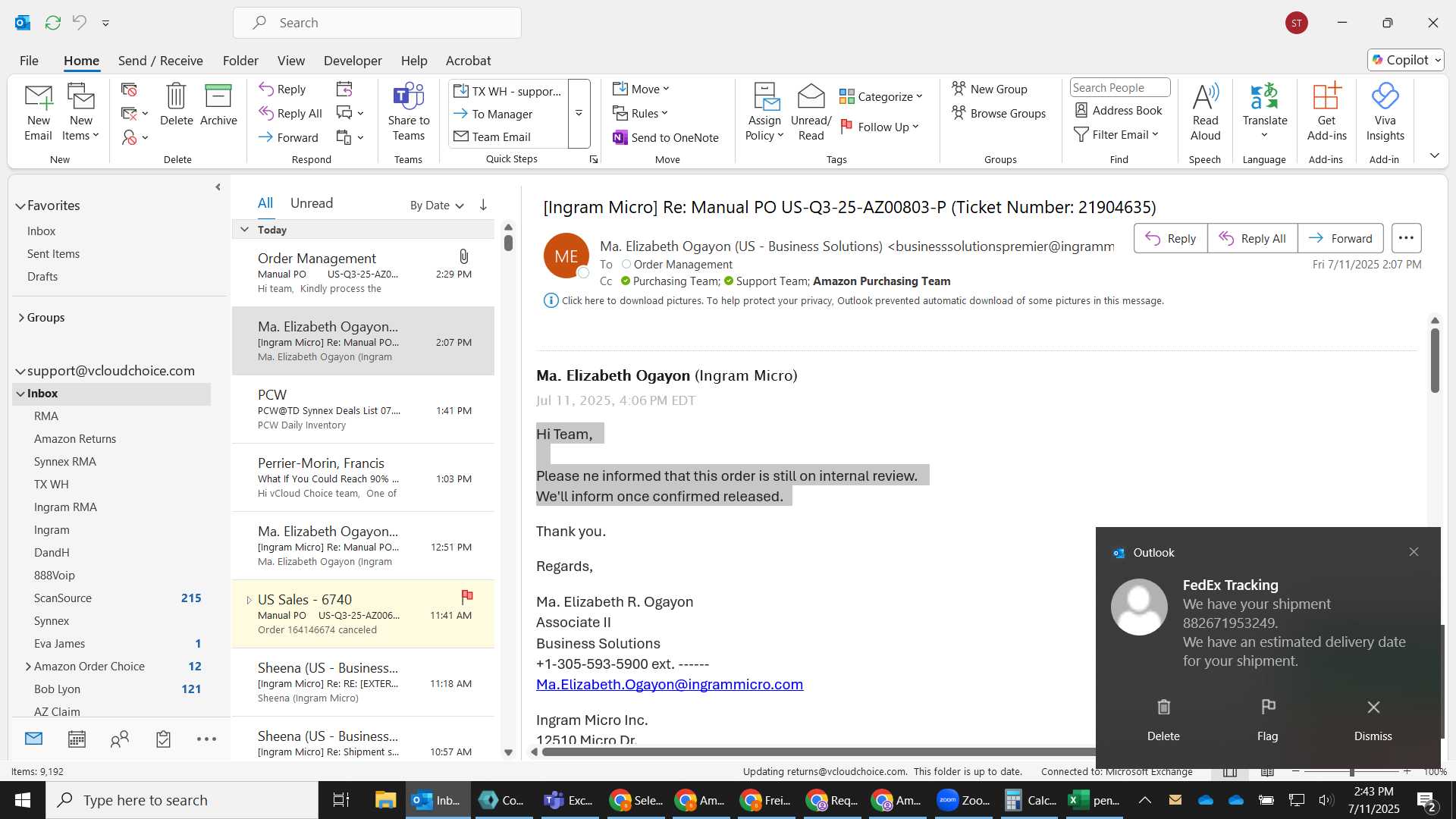Click the horizontal scrollbar of the reading pane
The image size is (1456, 819).
tap(819, 752)
